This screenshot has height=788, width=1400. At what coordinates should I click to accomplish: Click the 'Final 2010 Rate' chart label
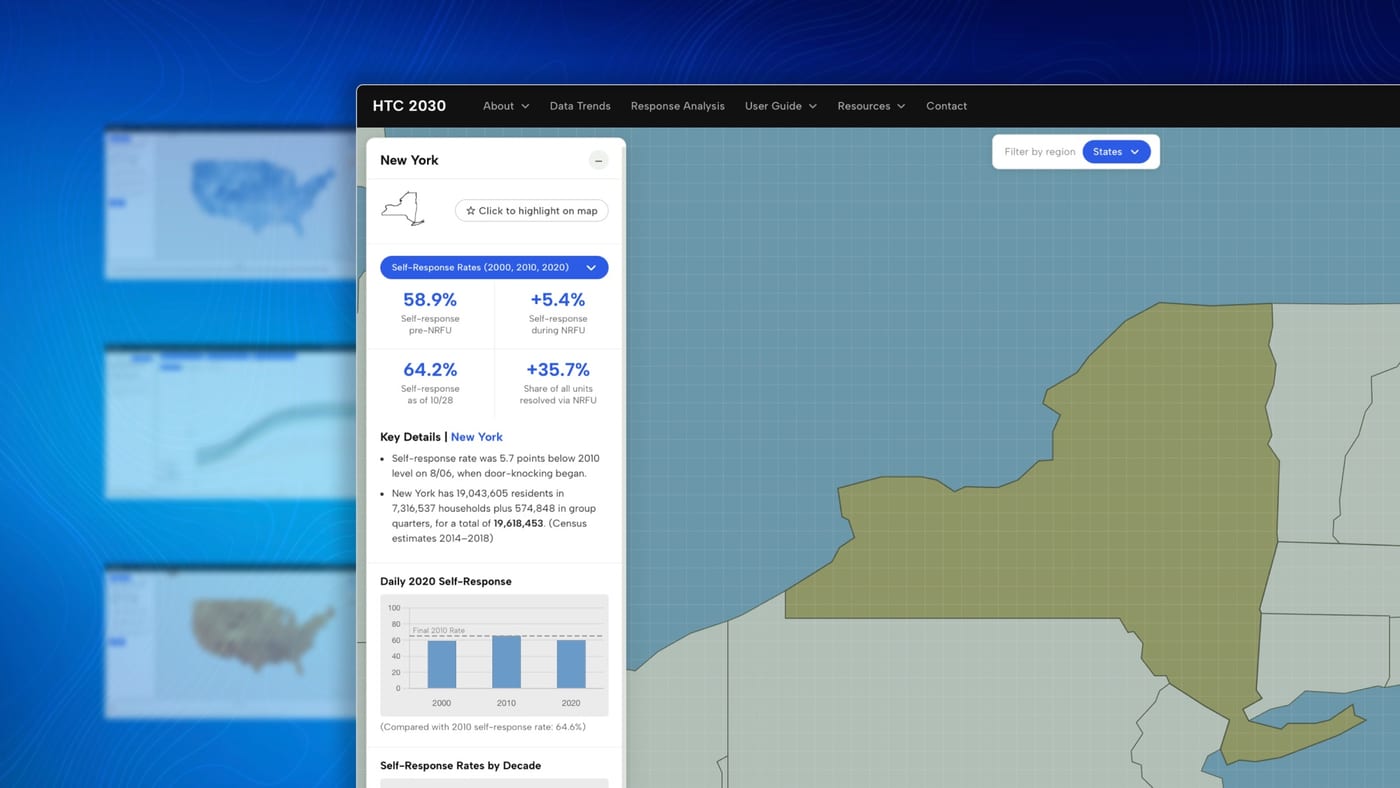[438, 630]
